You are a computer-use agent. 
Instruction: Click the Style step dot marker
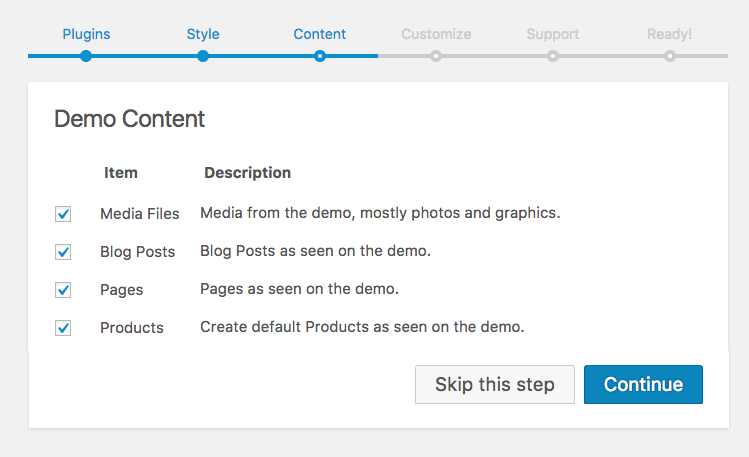click(x=203, y=56)
